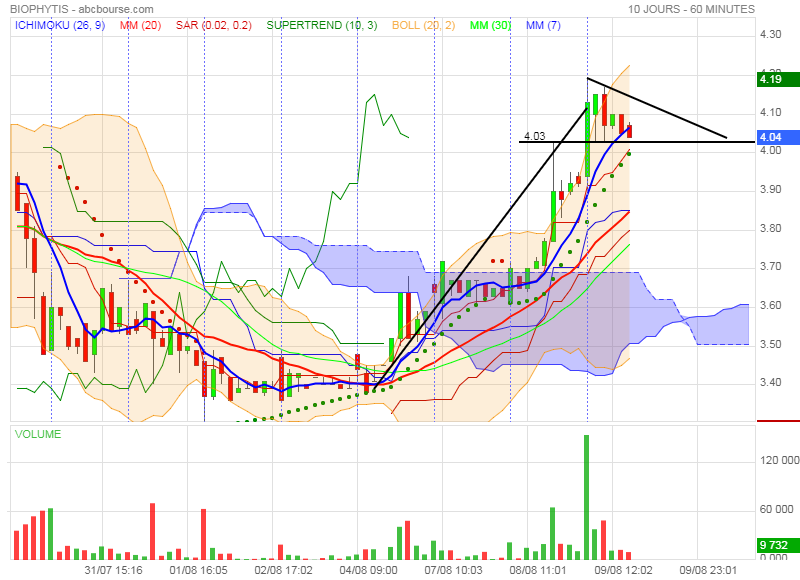800x580 pixels.
Task: Click the 4.10 price axis value
Action: [x=770, y=112]
